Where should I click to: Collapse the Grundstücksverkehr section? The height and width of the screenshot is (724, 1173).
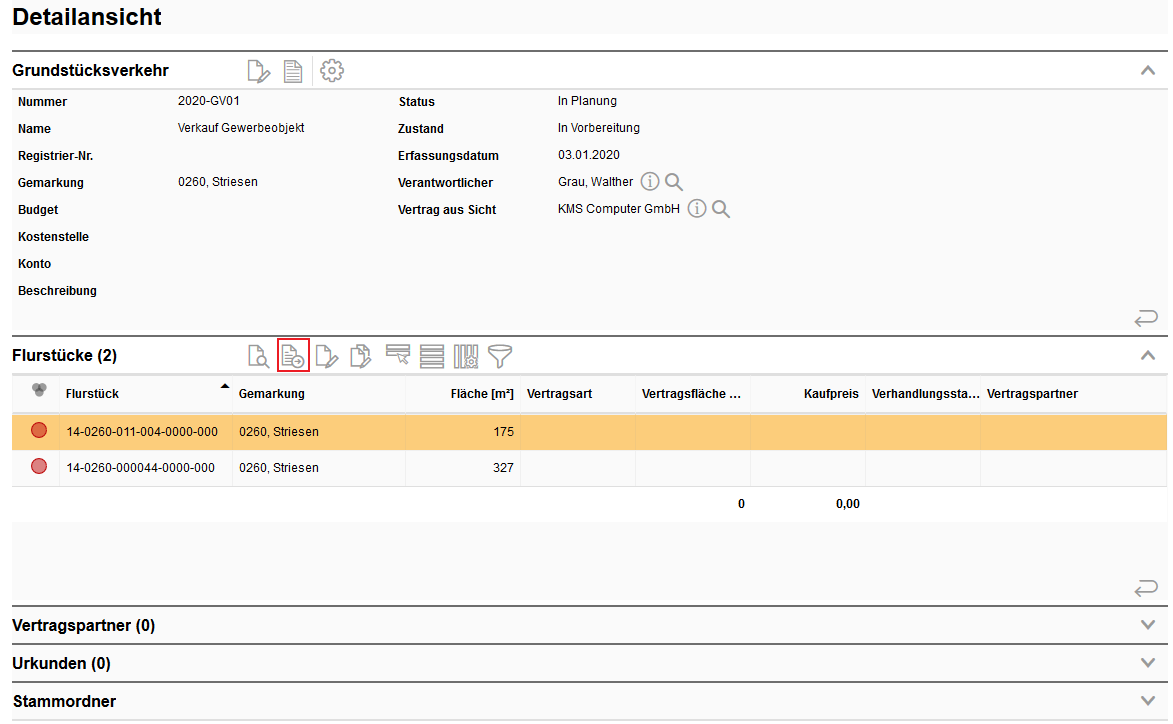pyautogui.click(x=1147, y=71)
